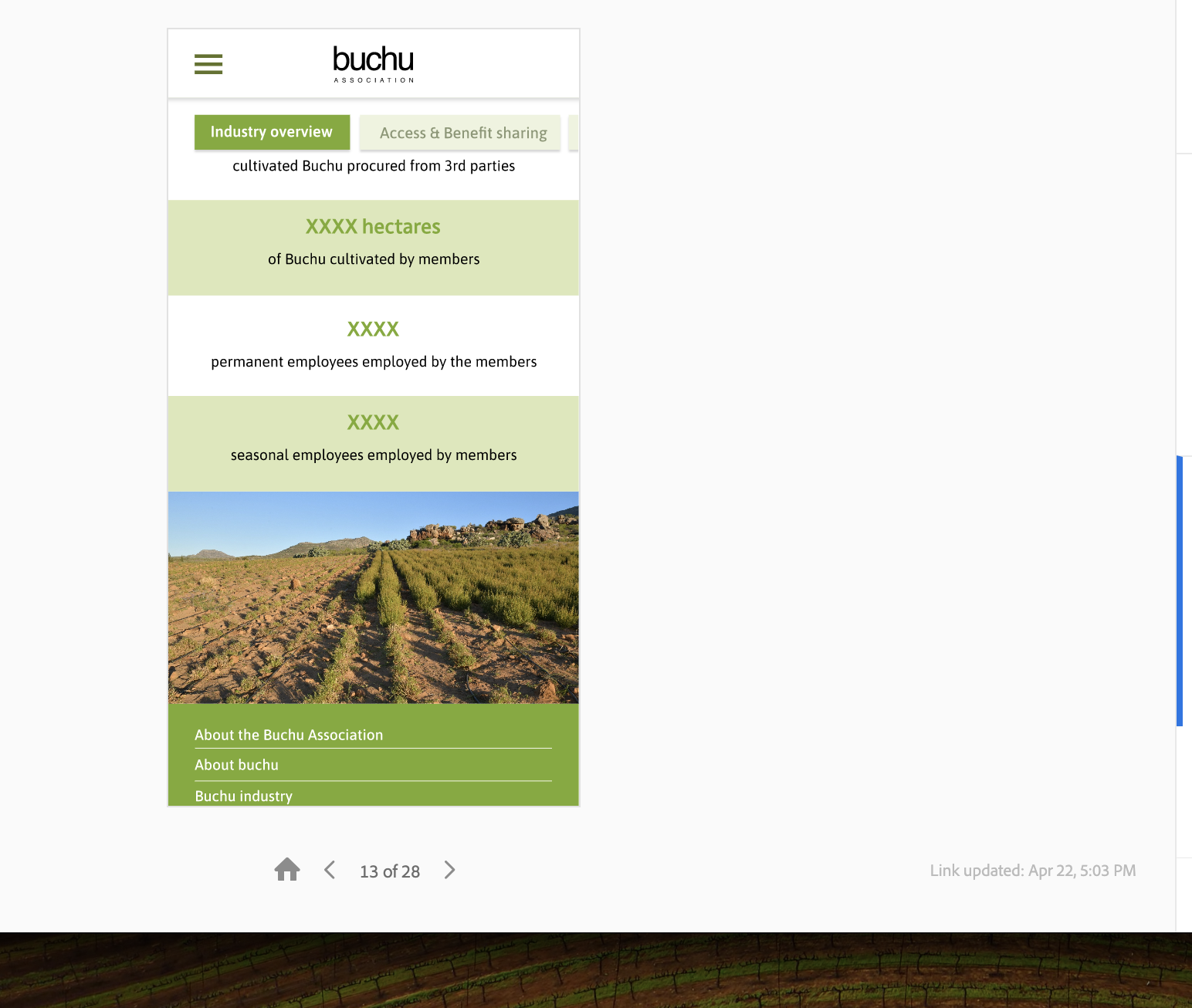The image size is (1192, 1008).
Task: Click the Buchu field landscape photo
Action: 374,597
